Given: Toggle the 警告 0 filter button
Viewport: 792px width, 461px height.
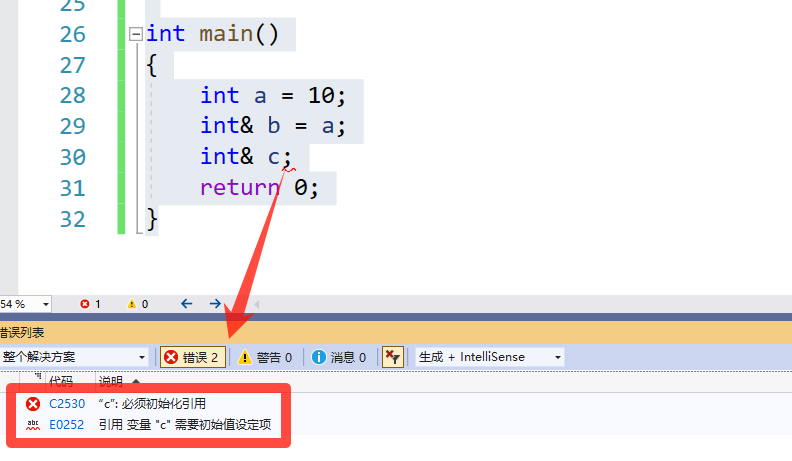Looking at the screenshot, I should [x=265, y=357].
